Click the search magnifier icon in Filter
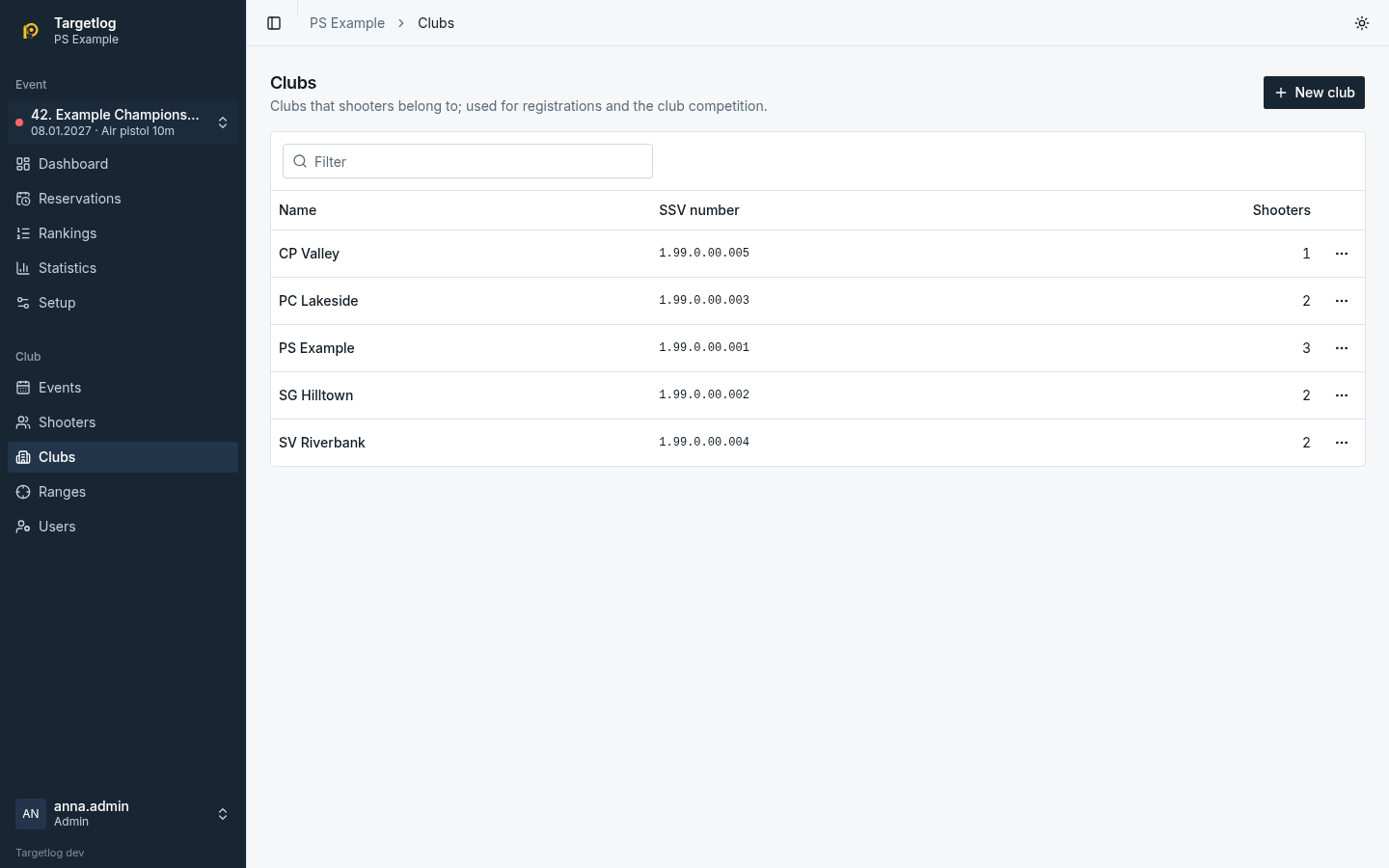1389x868 pixels. pyautogui.click(x=300, y=161)
